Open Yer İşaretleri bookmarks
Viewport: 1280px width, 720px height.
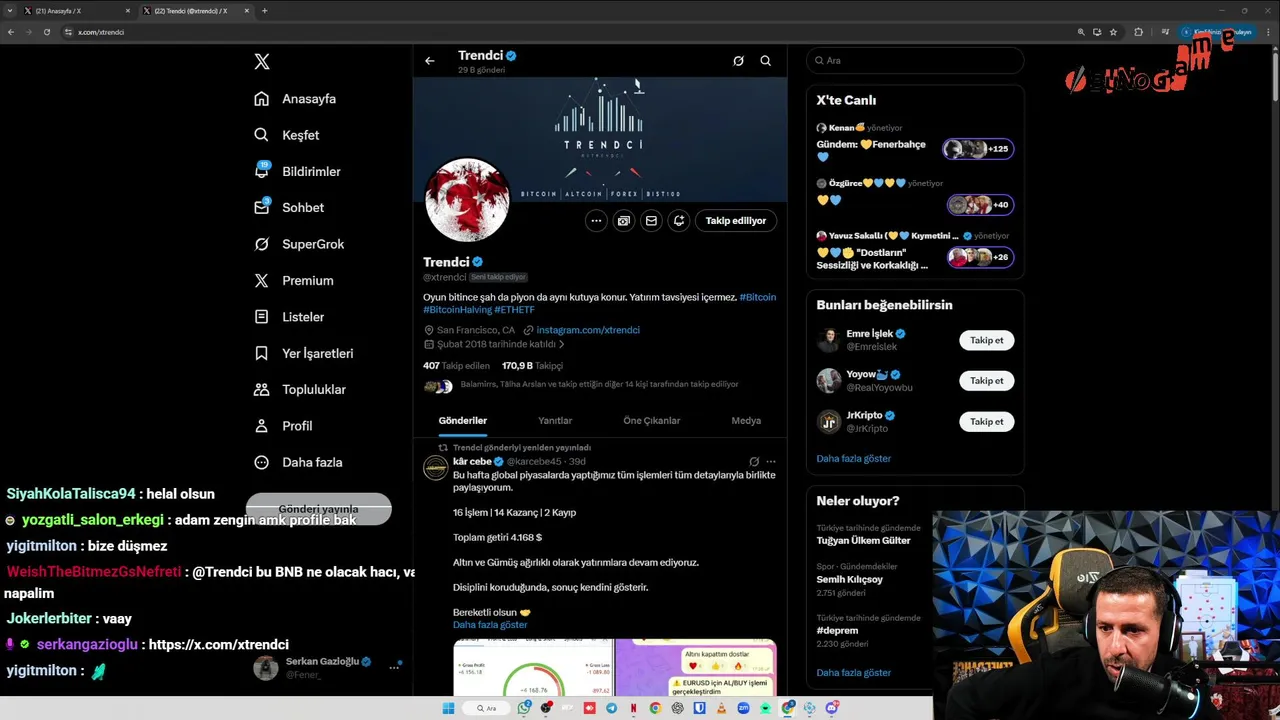point(303,353)
